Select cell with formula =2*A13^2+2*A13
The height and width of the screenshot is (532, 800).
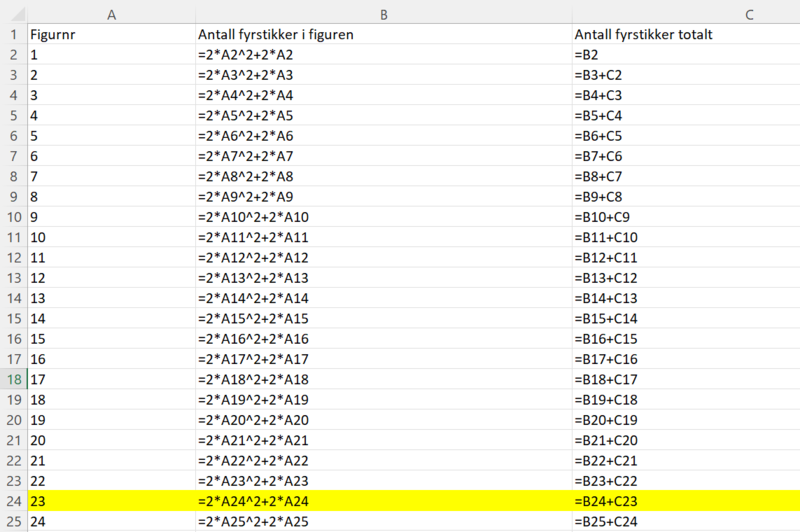tap(384, 278)
